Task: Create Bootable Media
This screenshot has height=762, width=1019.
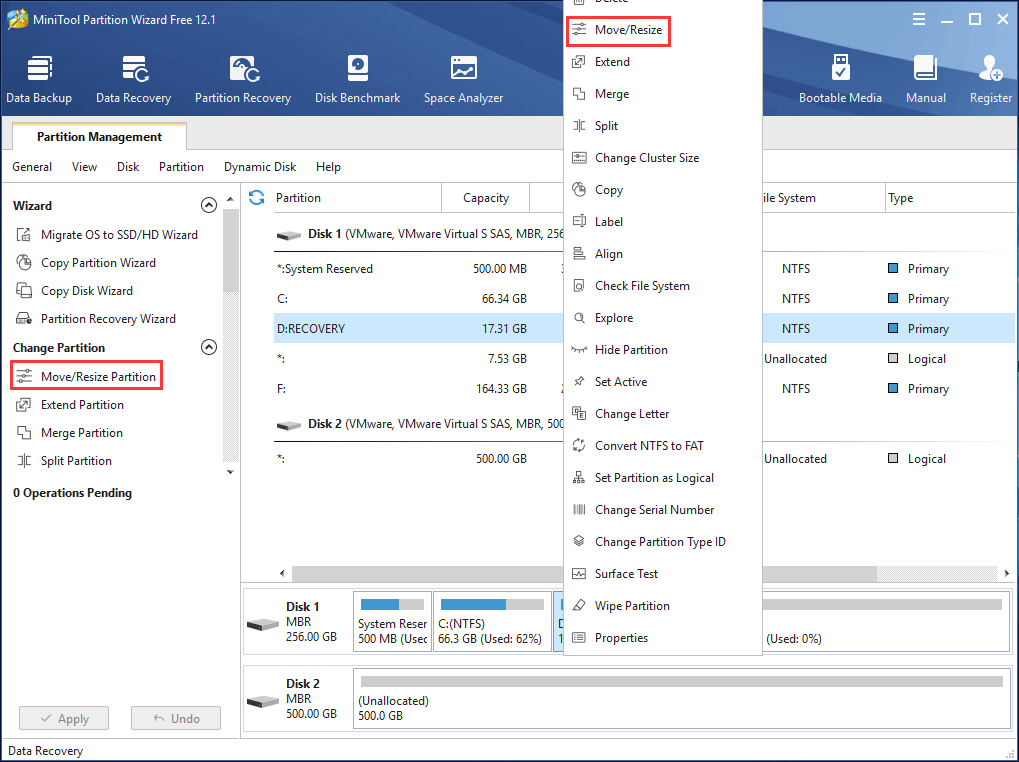Action: click(840, 79)
